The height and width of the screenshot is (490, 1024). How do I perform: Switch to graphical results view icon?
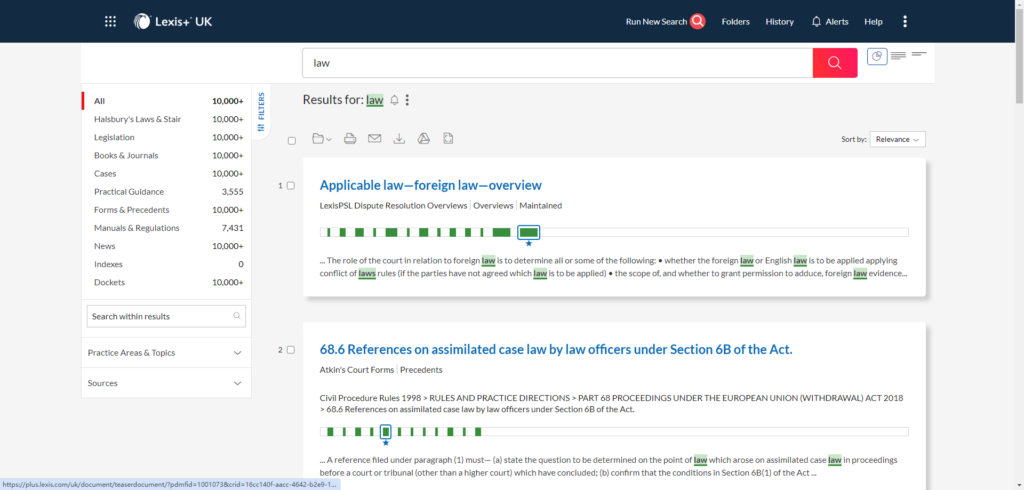[877, 57]
